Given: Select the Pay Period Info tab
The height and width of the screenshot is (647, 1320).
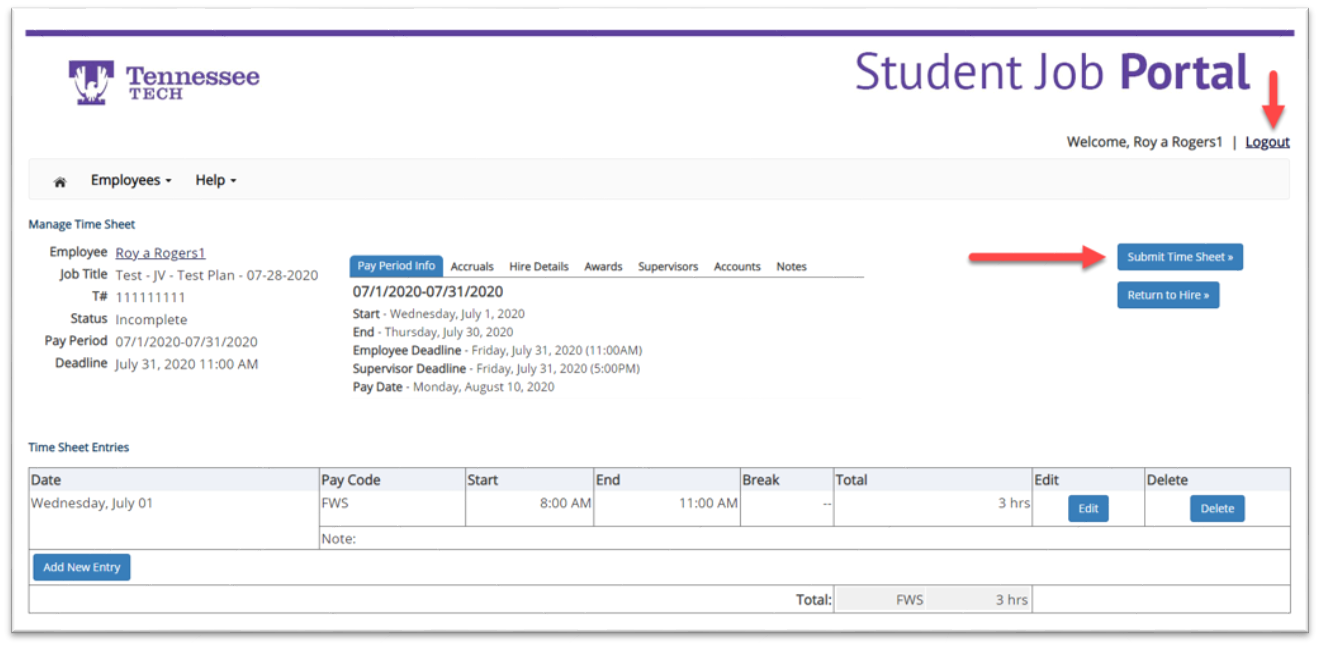Looking at the screenshot, I should pyautogui.click(x=396, y=266).
